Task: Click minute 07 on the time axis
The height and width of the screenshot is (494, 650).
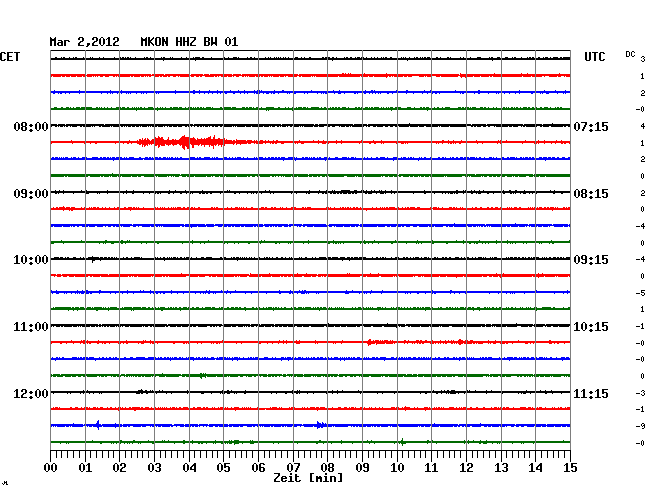Action: pos(293,467)
